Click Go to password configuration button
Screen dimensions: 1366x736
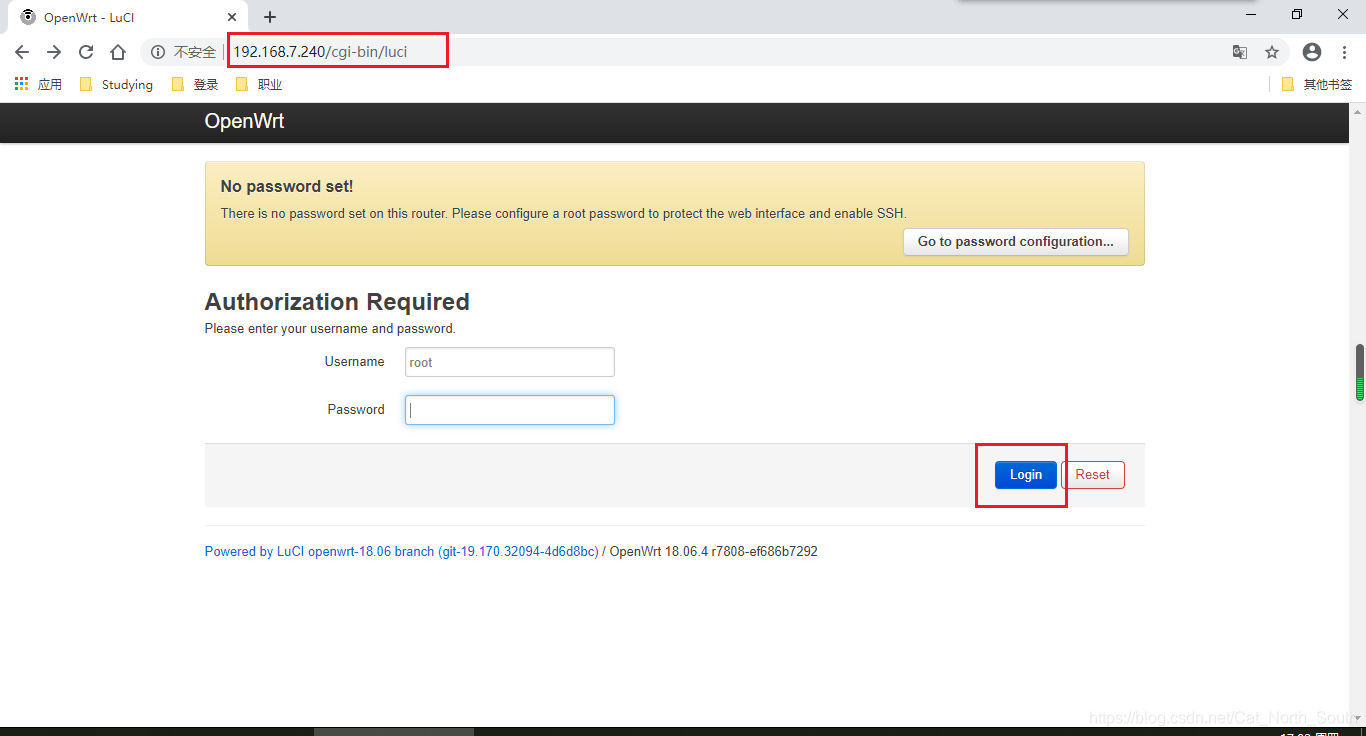click(1015, 241)
